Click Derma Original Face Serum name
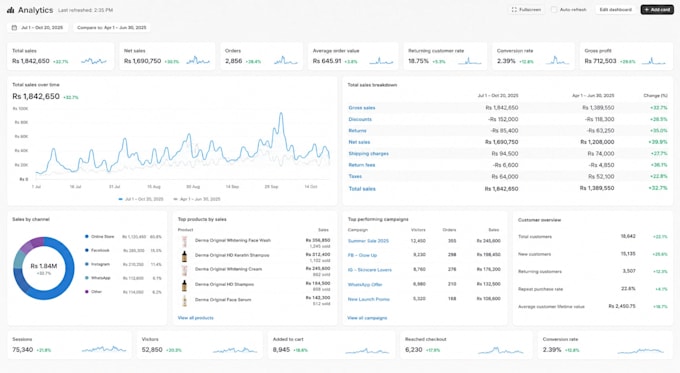Viewport: 680px width, 373px height. click(223, 300)
